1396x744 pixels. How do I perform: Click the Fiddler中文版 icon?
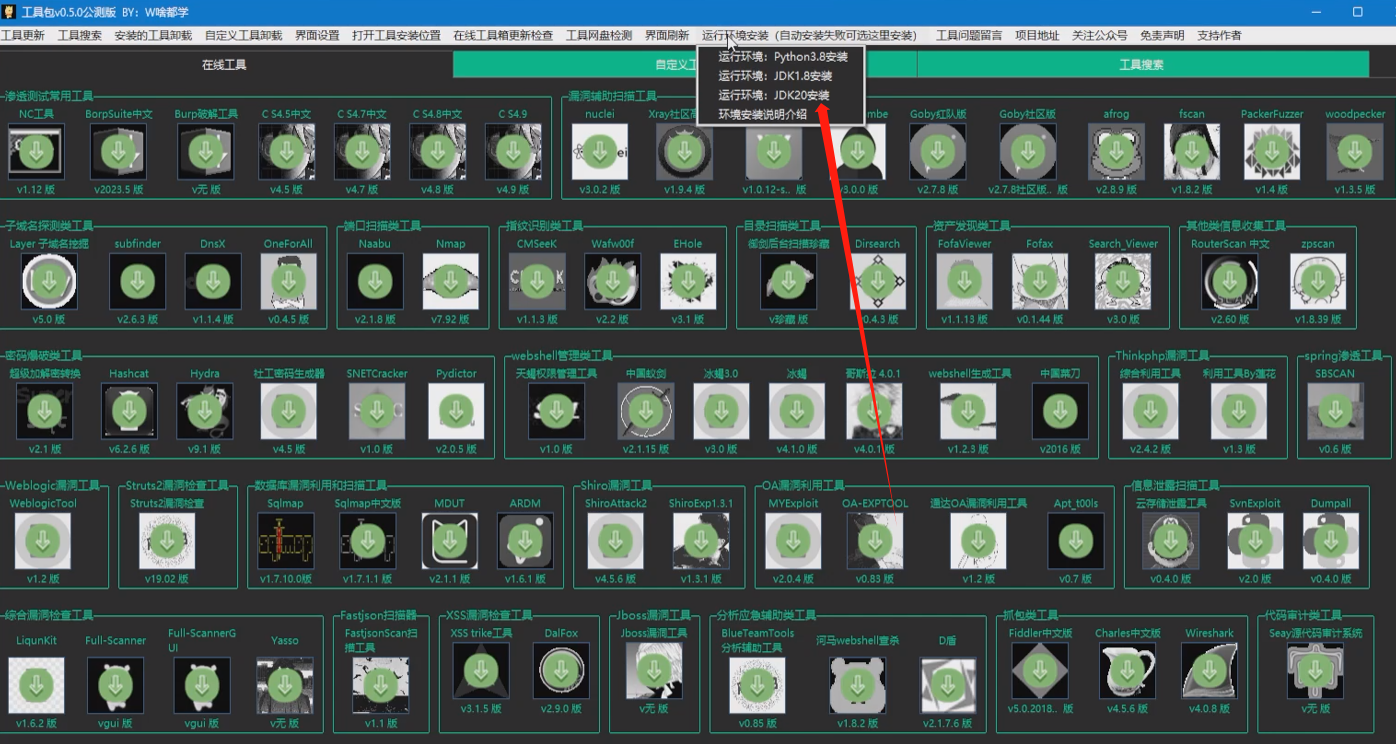[1039, 671]
